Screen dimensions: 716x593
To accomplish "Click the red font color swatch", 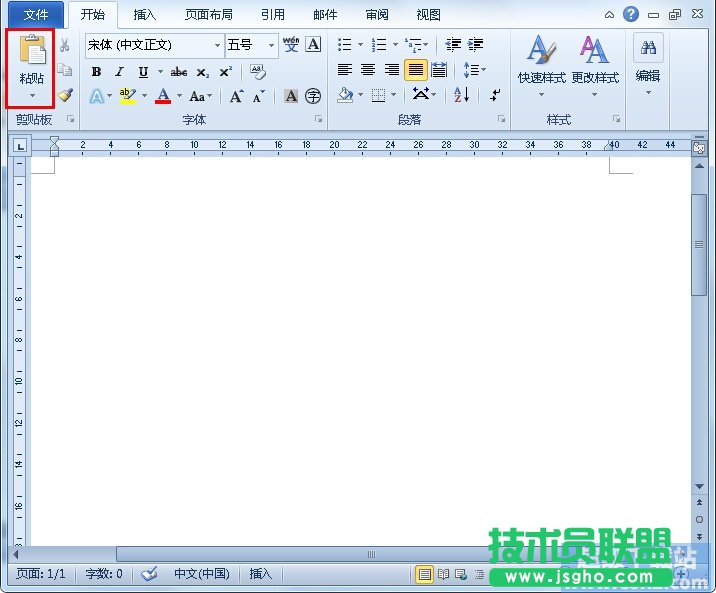I will [x=163, y=97].
